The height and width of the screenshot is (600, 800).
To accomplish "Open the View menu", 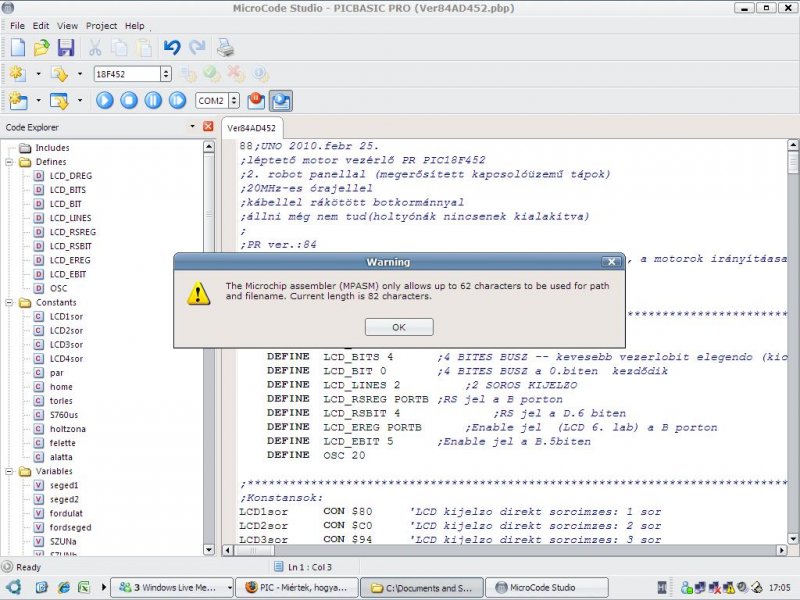I will (67, 26).
